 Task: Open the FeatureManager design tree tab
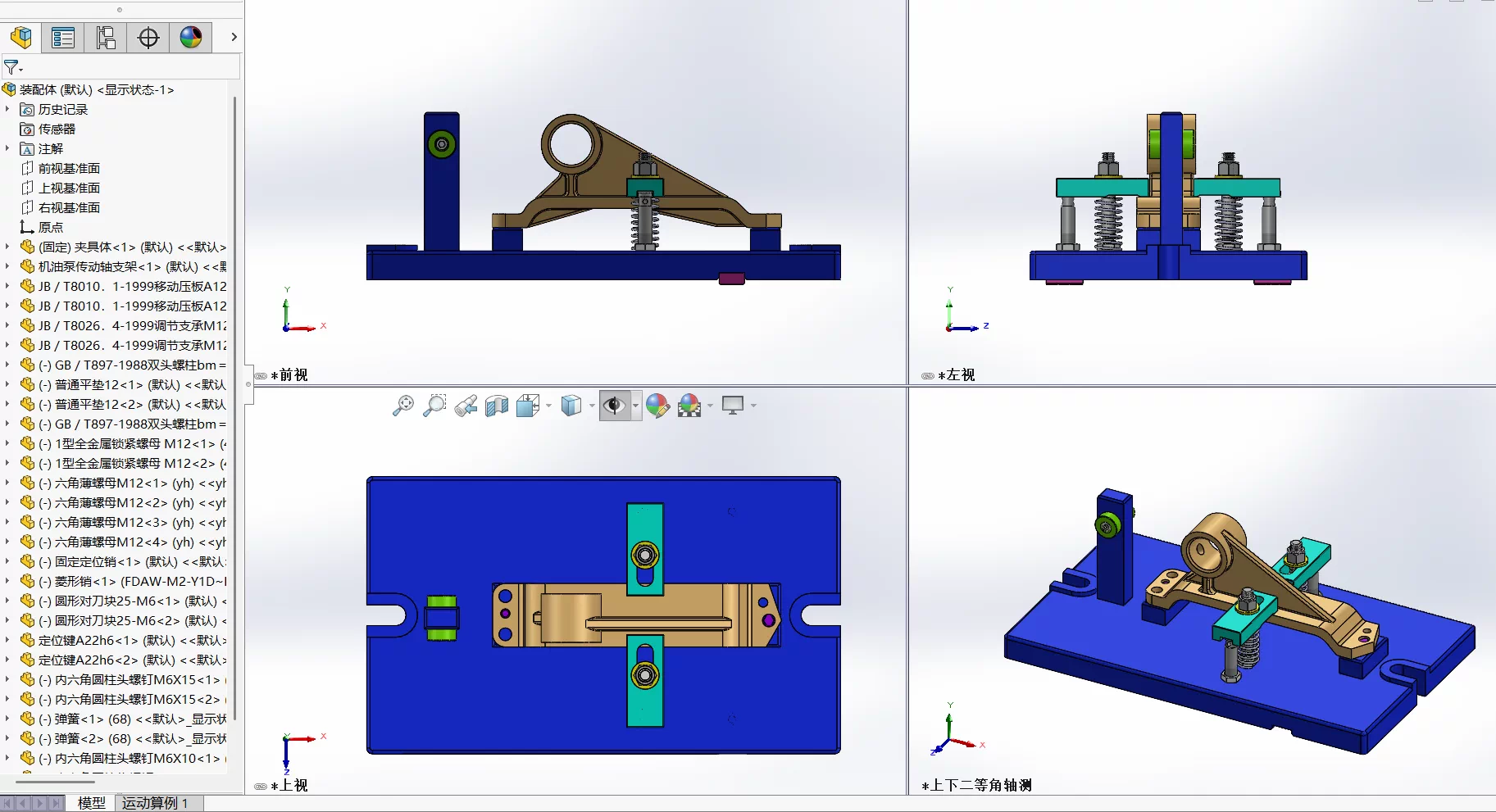21,37
